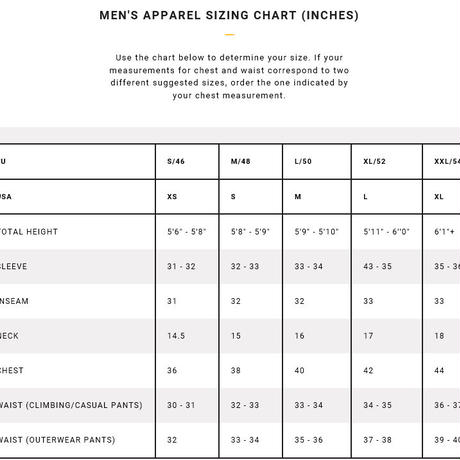Click the yellow divider under the title
The image size is (460, 460).
point(229,34)
